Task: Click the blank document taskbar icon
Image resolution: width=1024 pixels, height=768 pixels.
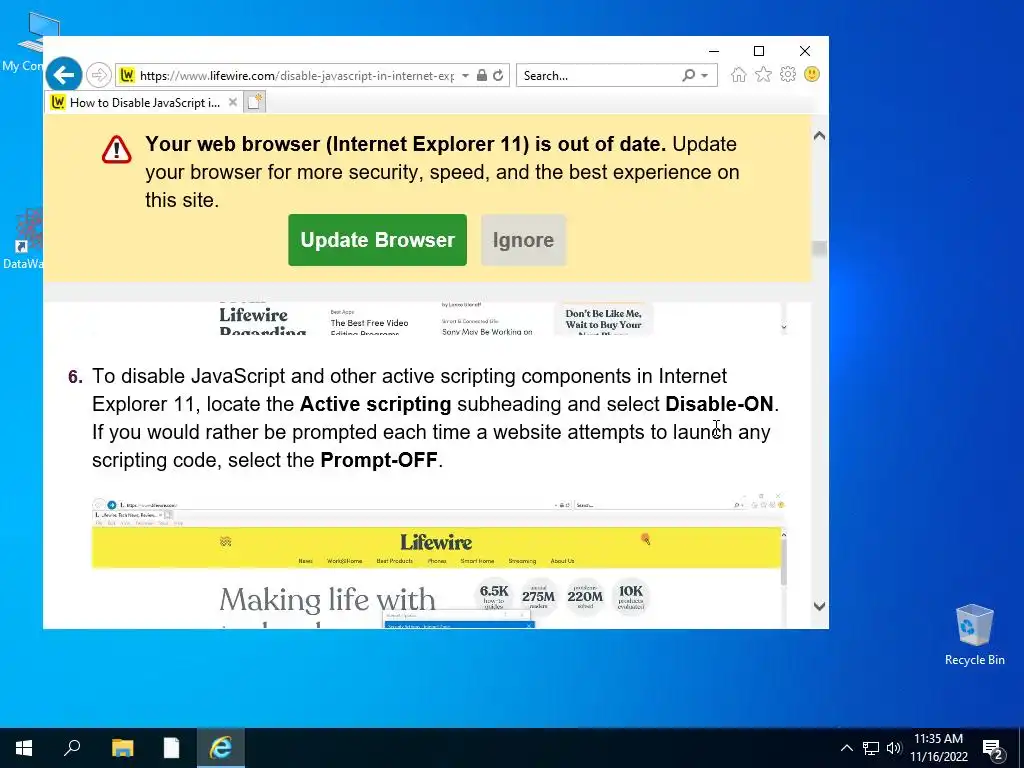Action: [171, 748]
